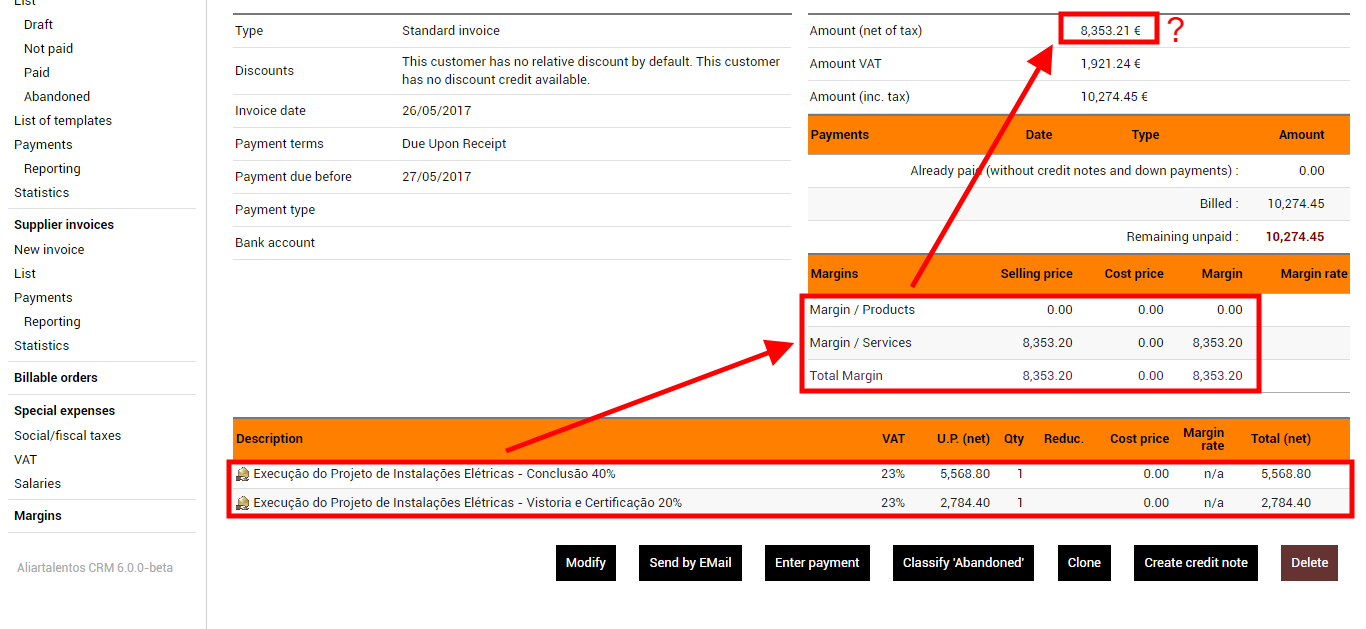Screen dimensions: 1366x629
Task: Open the Billable orders section
Action: pos(57,377)
